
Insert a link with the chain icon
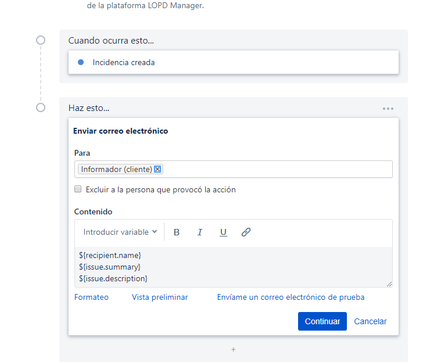(246, 232)
